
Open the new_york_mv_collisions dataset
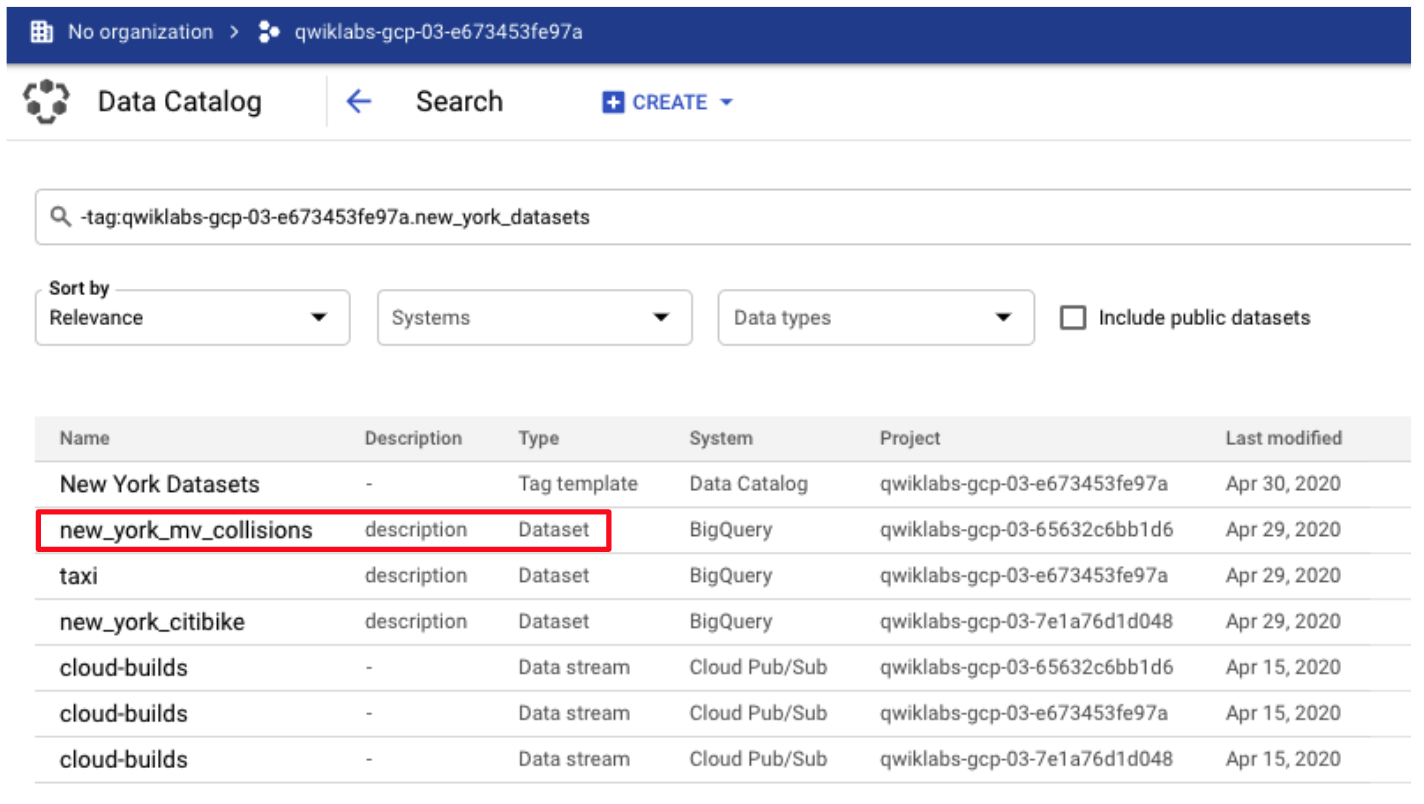point(186,530)
